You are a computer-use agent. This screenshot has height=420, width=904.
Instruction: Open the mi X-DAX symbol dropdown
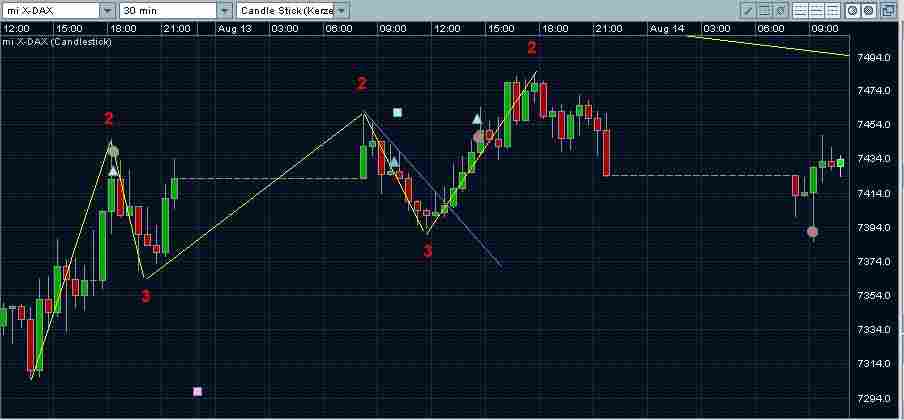click(x=107, y=11)
